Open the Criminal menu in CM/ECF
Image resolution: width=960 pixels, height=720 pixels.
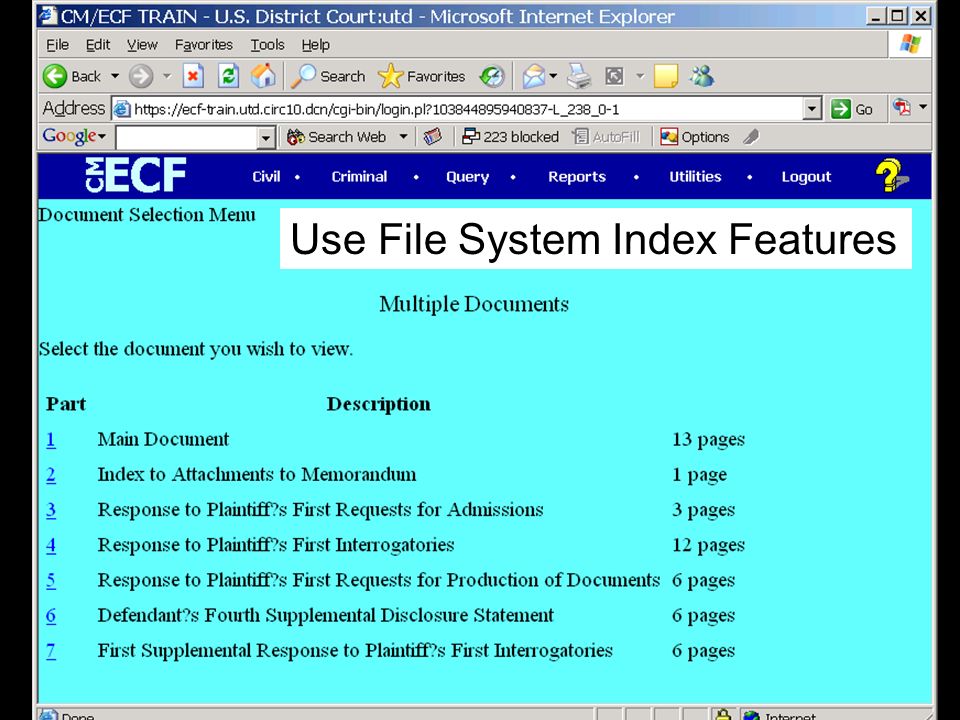359,176
